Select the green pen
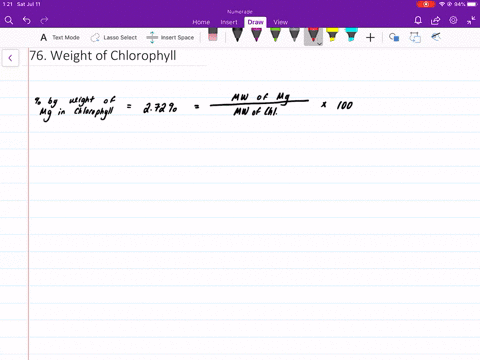The image size is (480, 360). [x=275, y=35]
